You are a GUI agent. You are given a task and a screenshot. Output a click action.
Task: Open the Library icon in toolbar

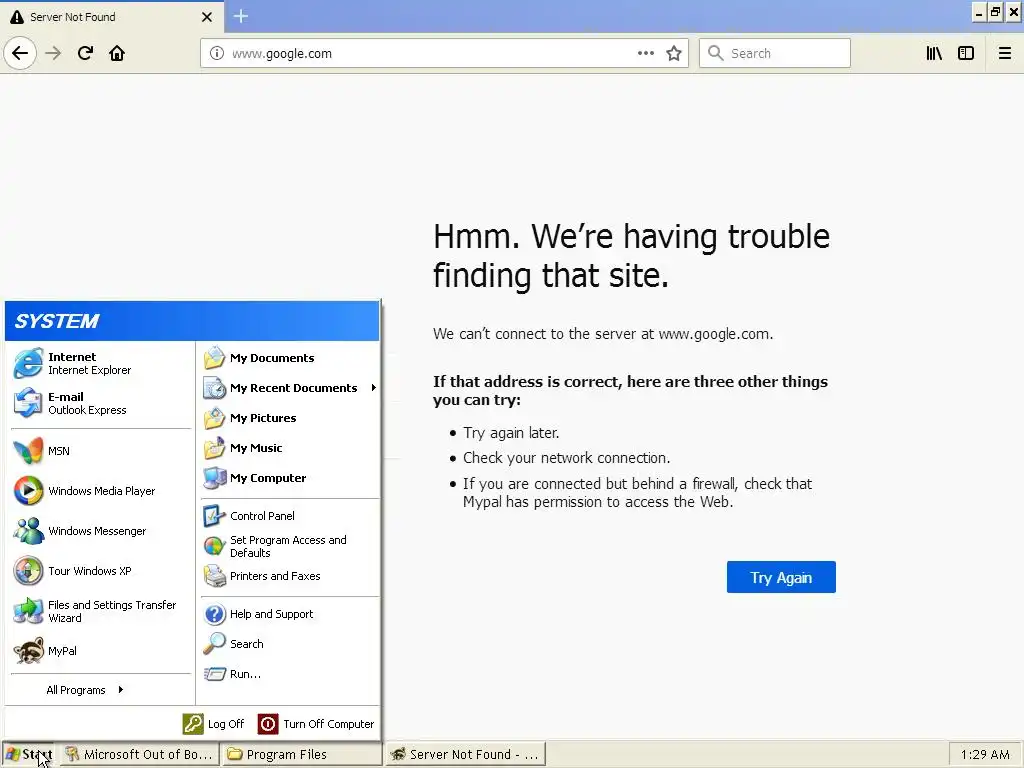[934, 53]
